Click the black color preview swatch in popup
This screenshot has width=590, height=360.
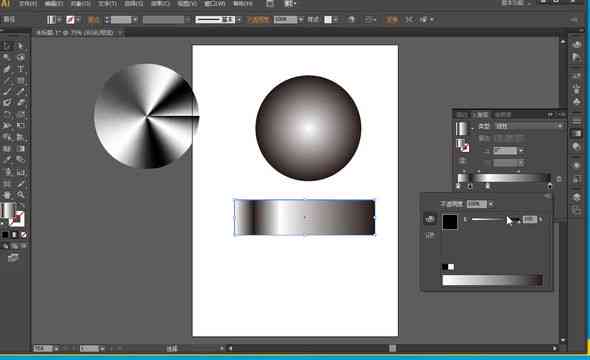(x=450, y=222)
